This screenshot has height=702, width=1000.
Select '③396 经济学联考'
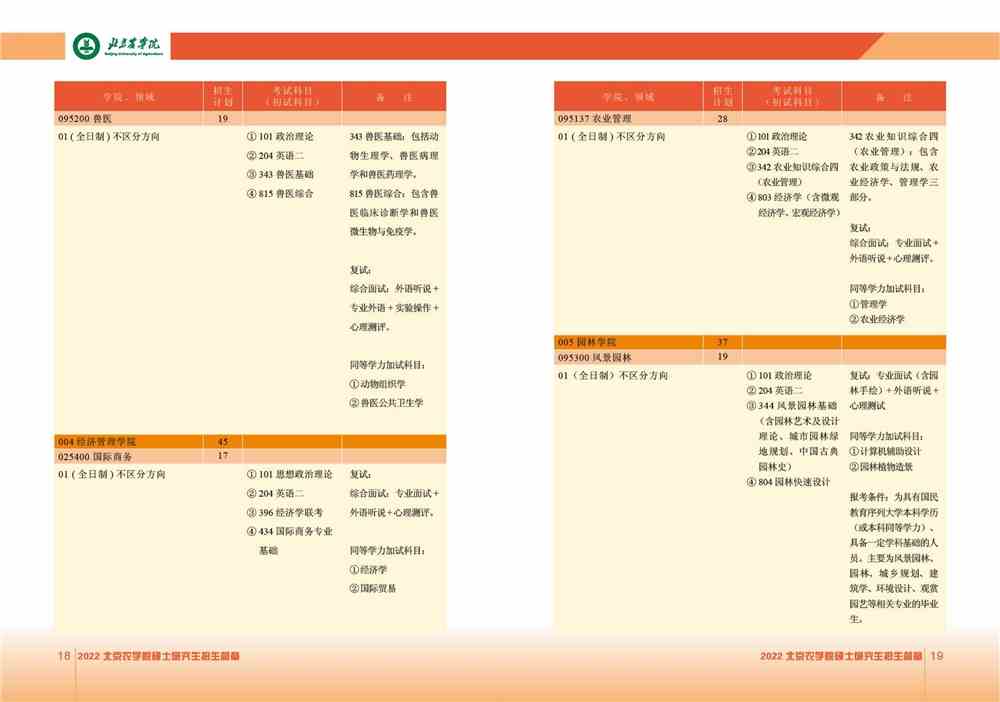(285, 513)
